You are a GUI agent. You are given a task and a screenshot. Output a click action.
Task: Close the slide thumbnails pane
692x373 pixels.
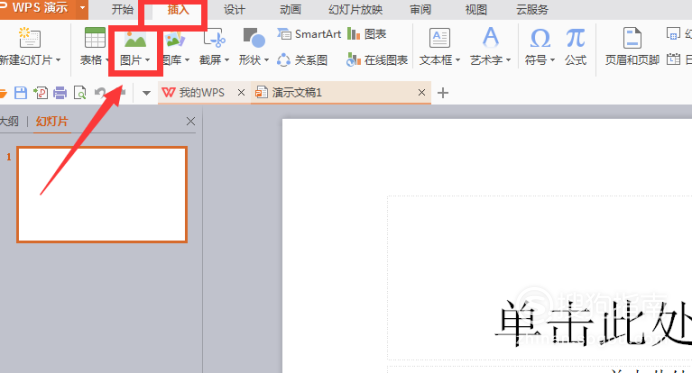click(x=191, y=121)
